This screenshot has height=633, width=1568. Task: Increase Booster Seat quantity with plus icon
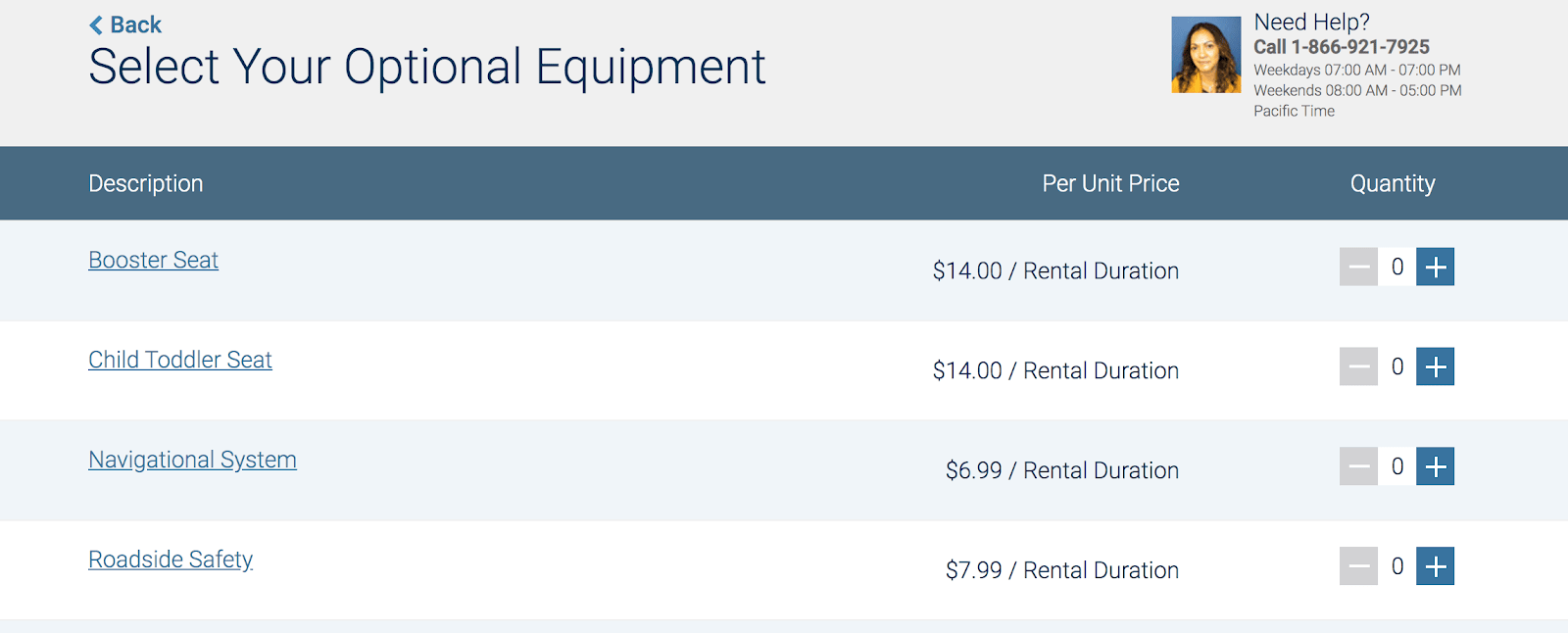tap(1434, 267)
